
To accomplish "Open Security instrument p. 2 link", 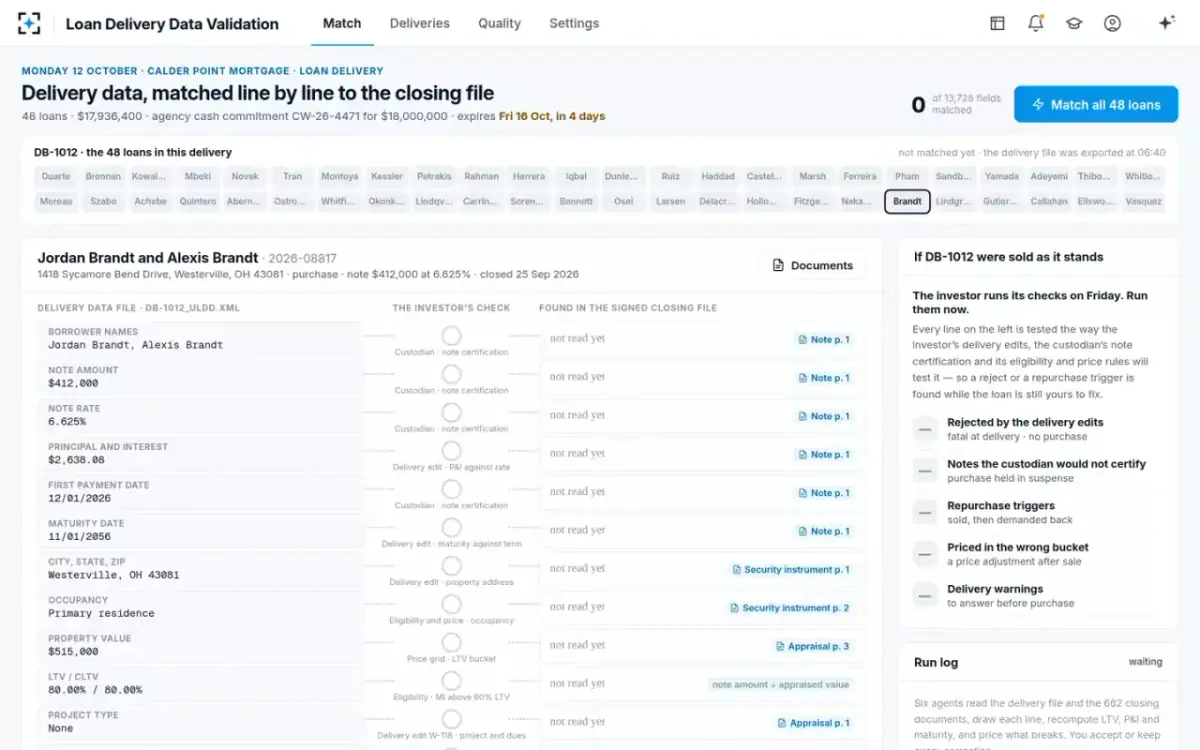I will 789,608.
